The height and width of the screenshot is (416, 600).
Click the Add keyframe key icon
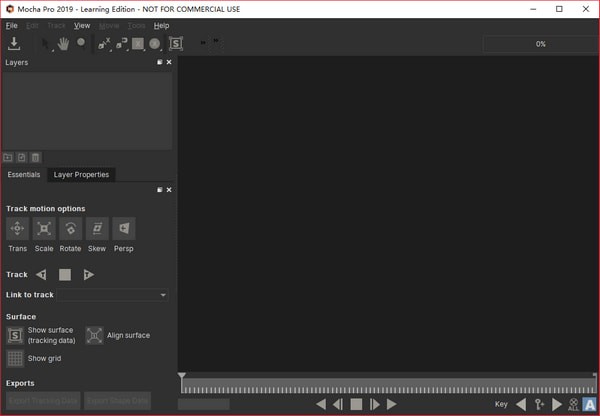(x=539, y=404)
